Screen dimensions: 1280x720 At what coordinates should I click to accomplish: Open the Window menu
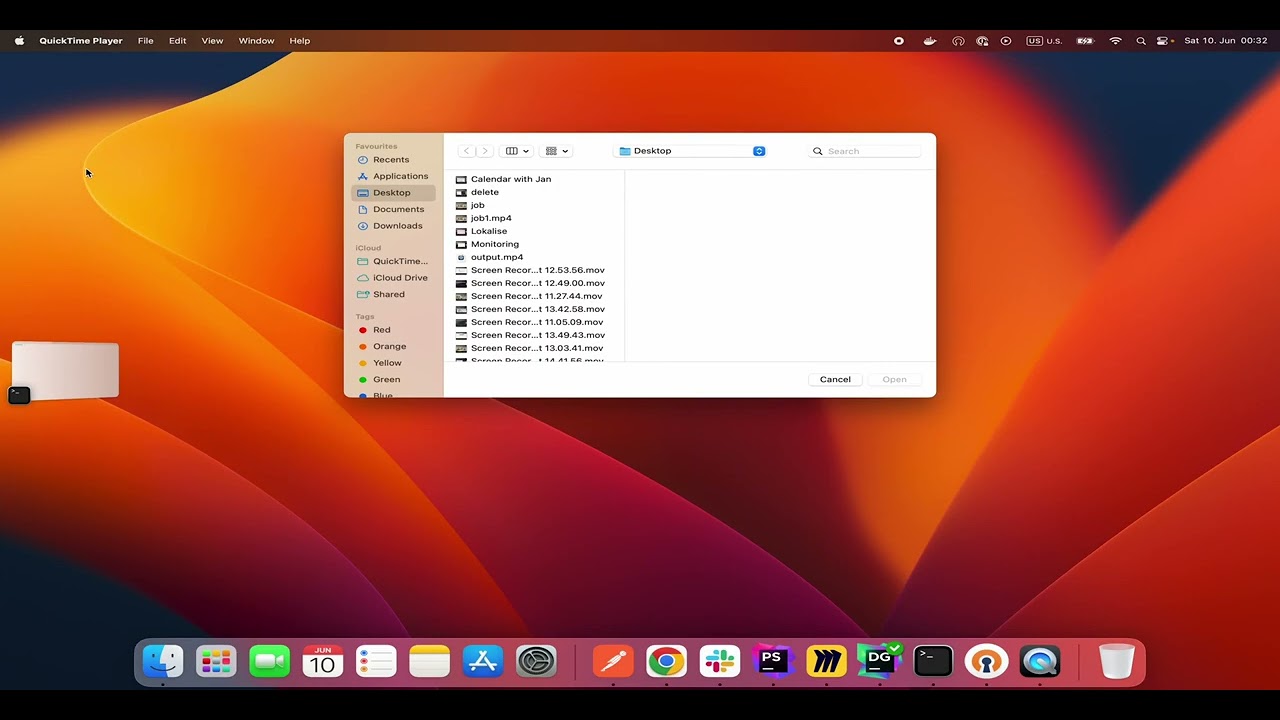point(256,41)
